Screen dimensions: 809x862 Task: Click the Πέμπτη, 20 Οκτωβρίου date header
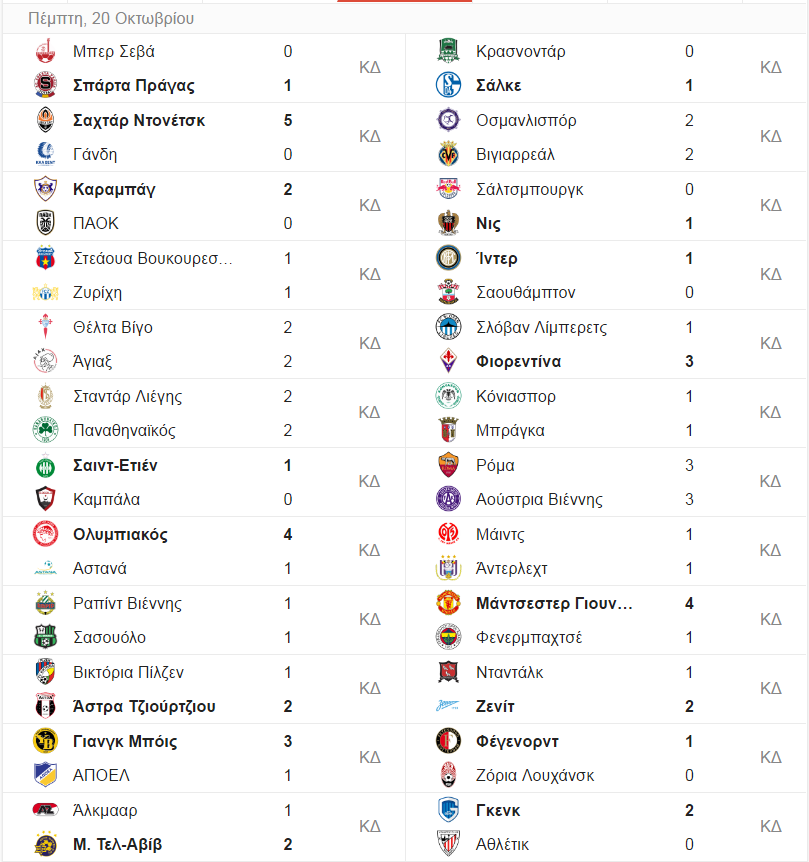[x=111, y=19]
